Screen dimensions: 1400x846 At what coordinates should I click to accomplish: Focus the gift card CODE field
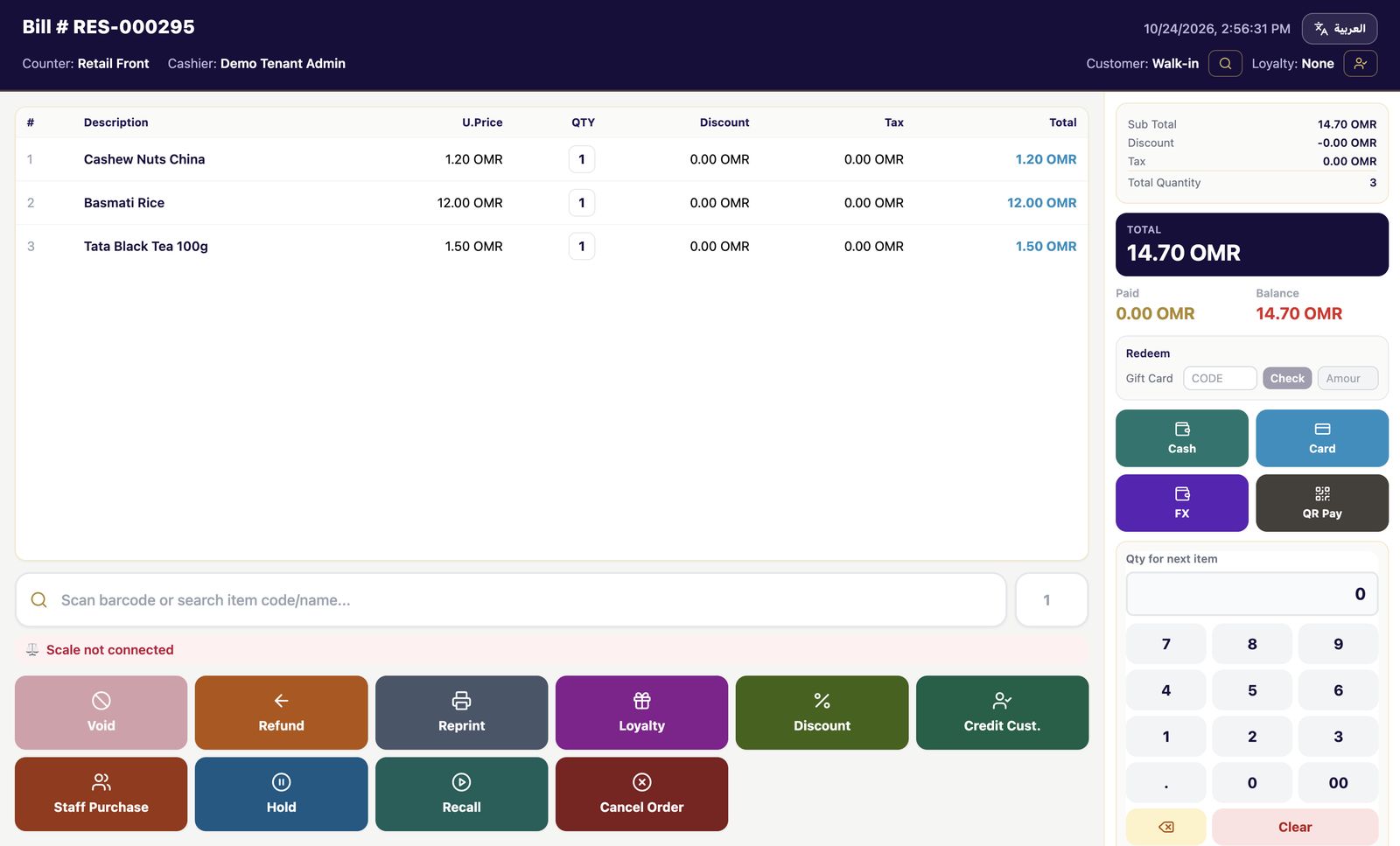(1220, 378)
